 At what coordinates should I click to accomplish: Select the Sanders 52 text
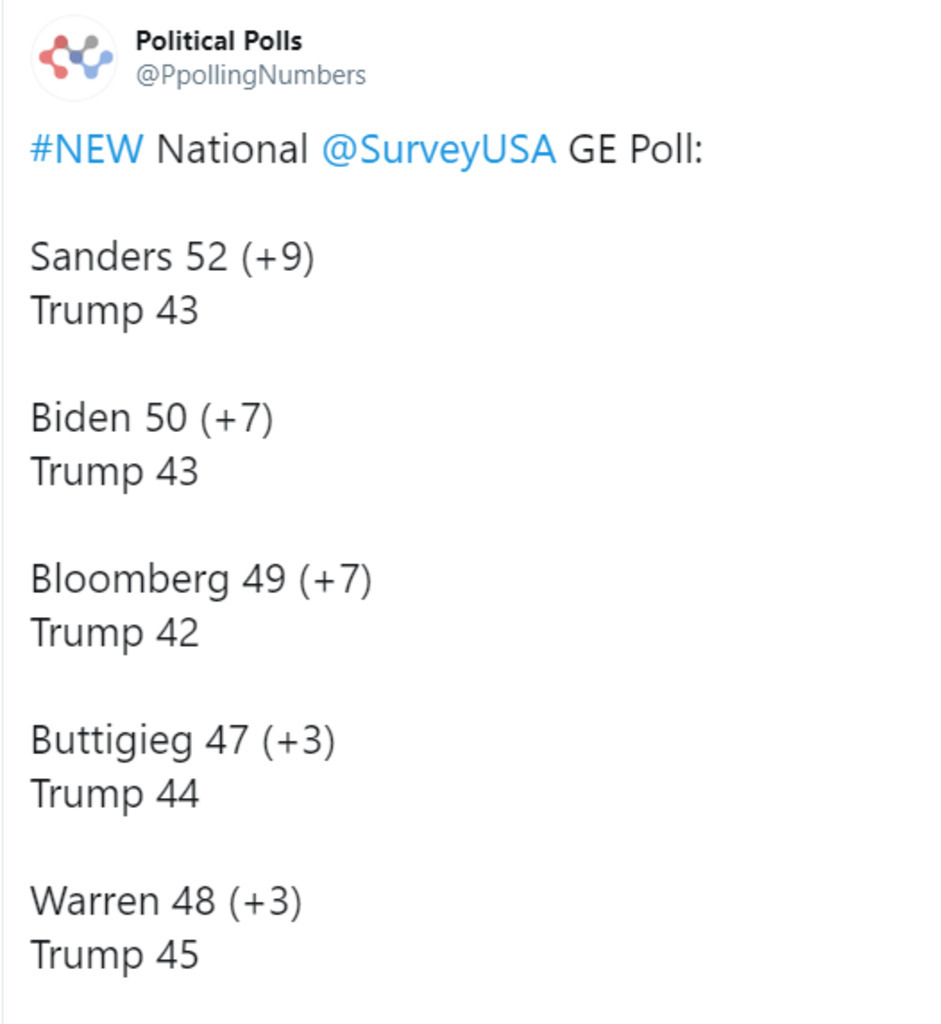pyautogui.click(x=129, y=257)
